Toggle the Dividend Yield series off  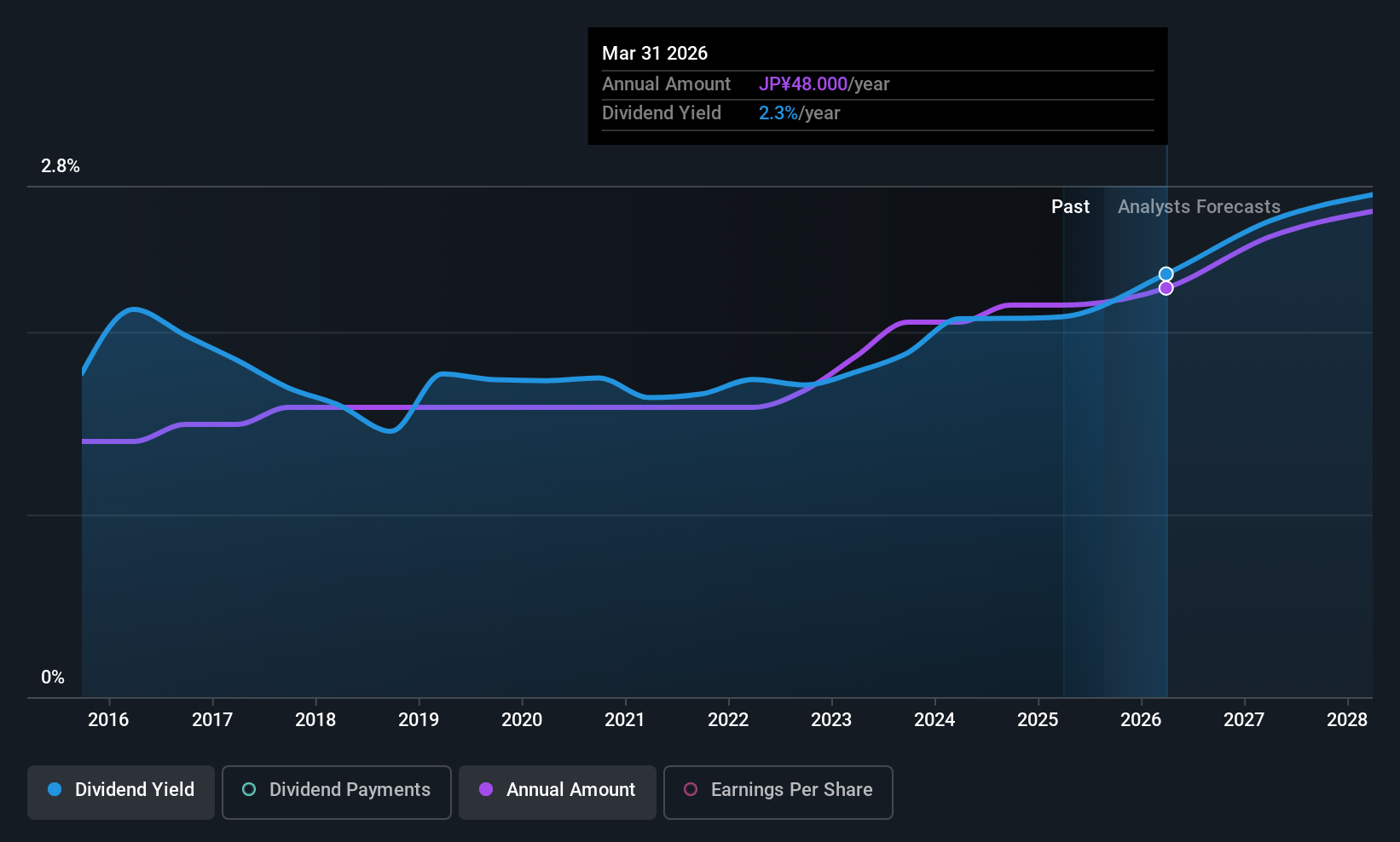pos(120,792)
